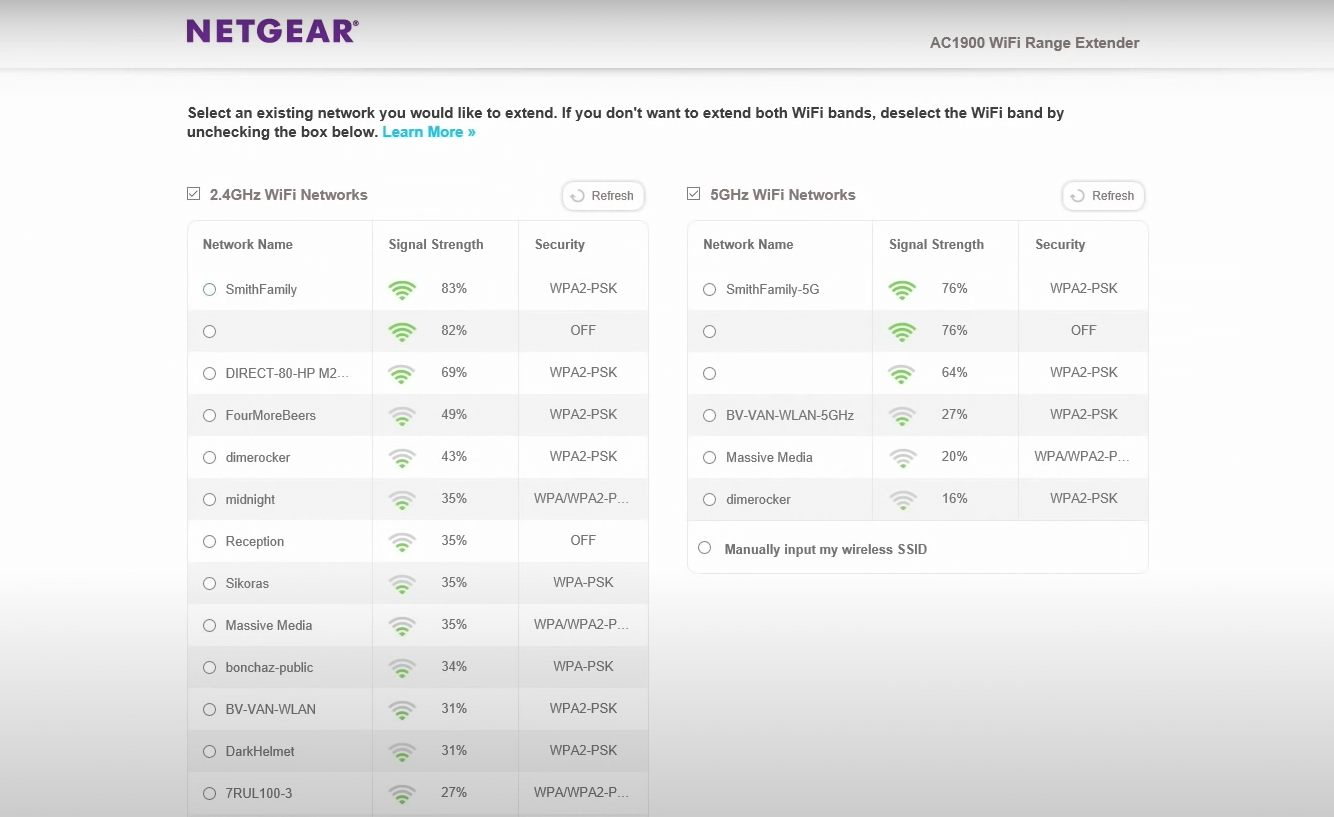This screenshot has width=1334, height=817.
Task: Uncheck the 2.4GHz WiFi Networks checkbox
Action: tap(194, 194)
